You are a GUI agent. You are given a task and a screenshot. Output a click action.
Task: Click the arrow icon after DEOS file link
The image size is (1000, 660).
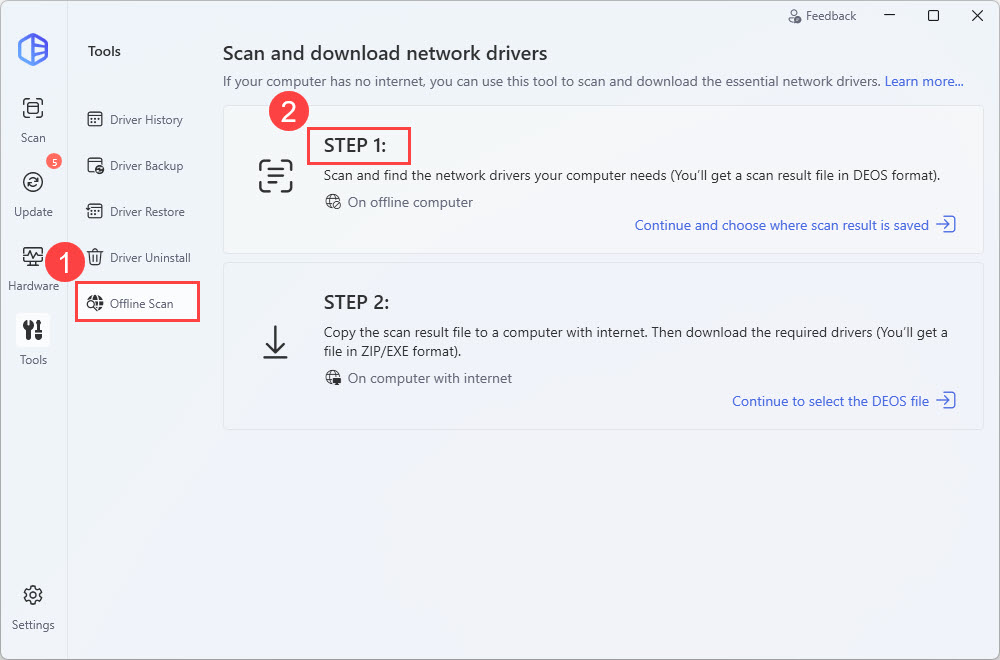pyautogui.click(x=946, y=401)
